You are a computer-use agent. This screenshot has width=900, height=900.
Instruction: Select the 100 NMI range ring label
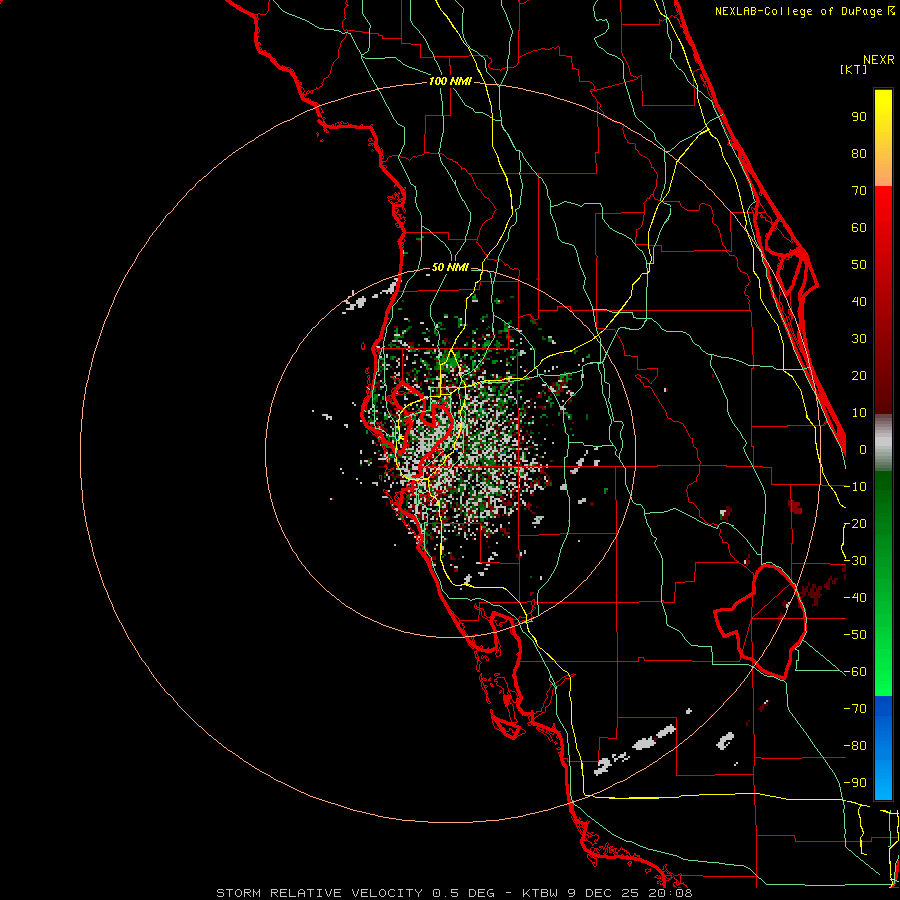[x=450, y=82]
